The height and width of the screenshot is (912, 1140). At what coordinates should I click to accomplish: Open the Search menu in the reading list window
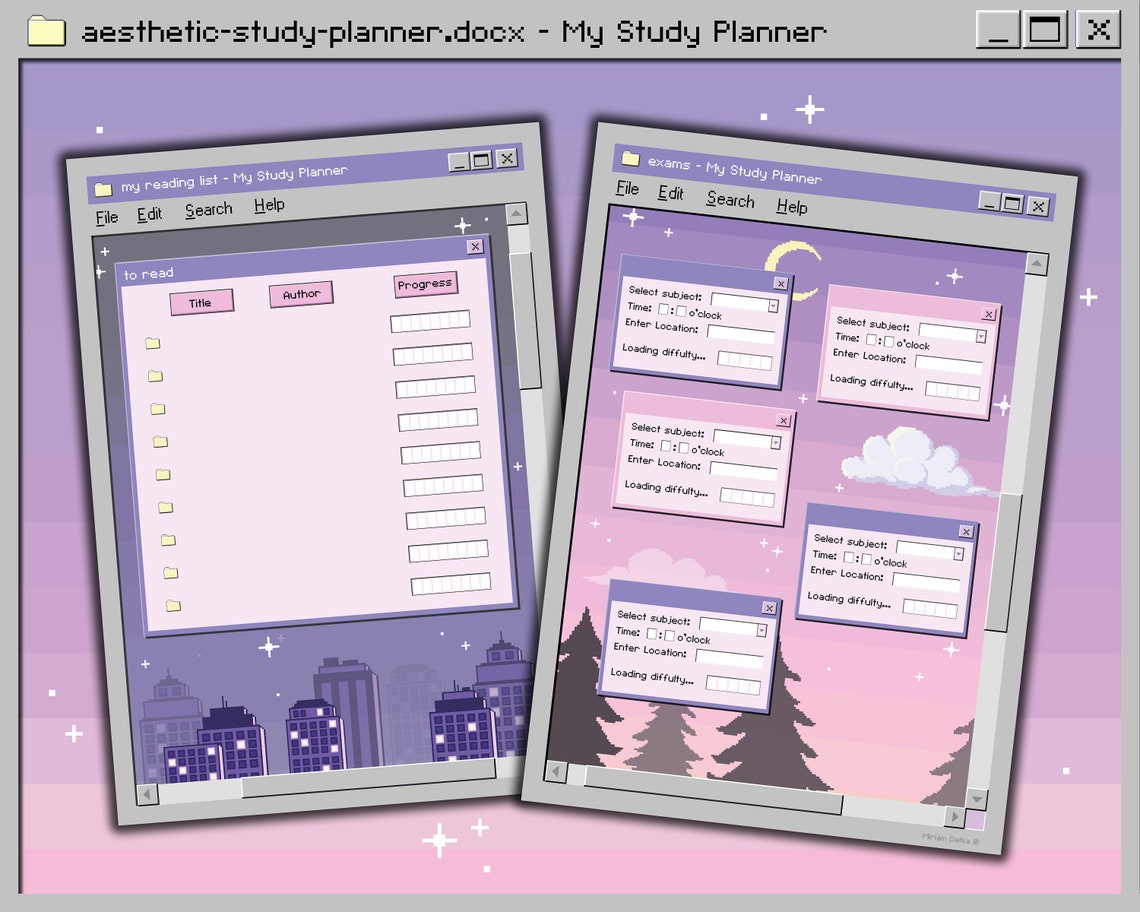pos(208,208)
